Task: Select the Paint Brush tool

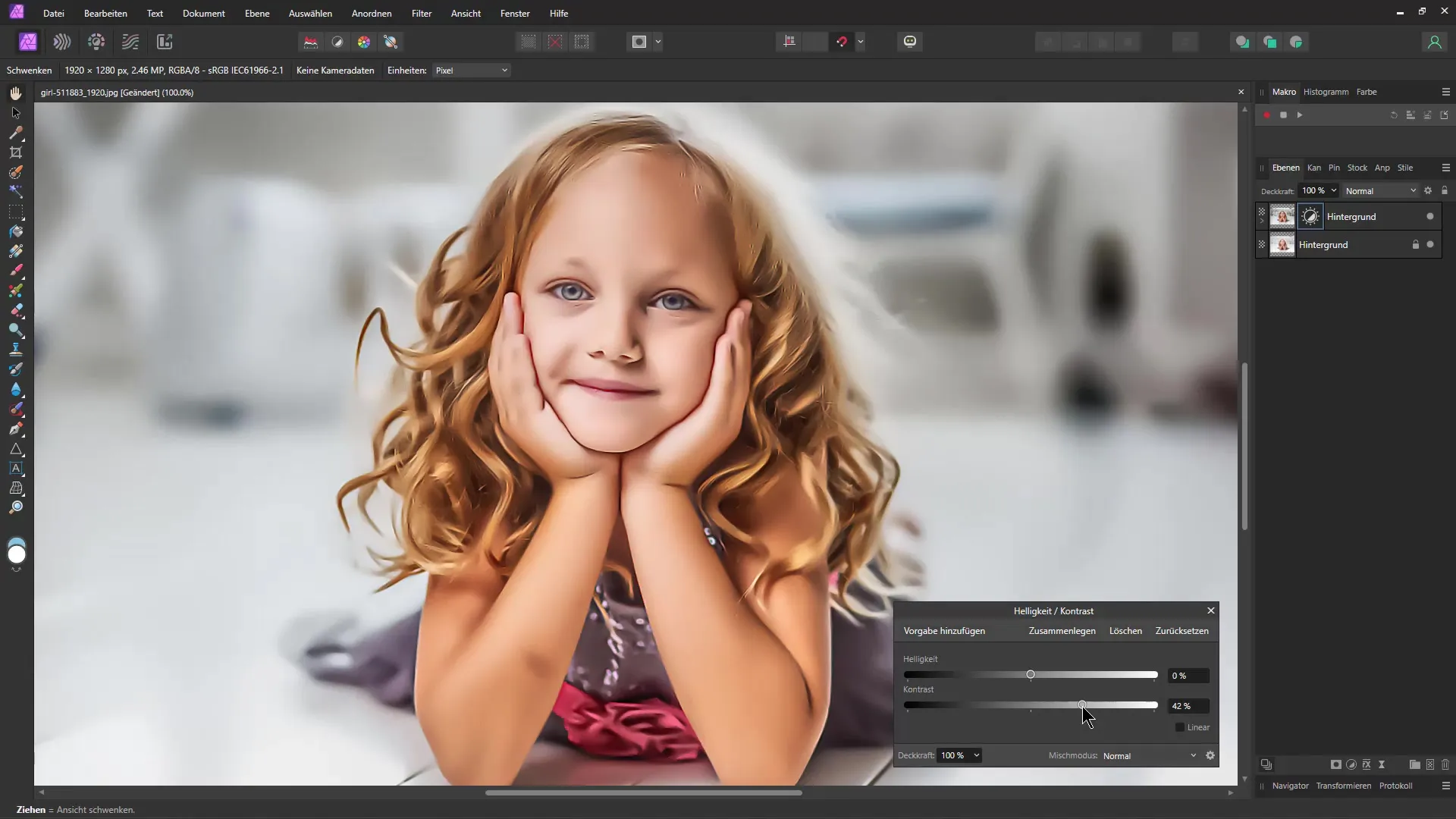Action: 16,271
